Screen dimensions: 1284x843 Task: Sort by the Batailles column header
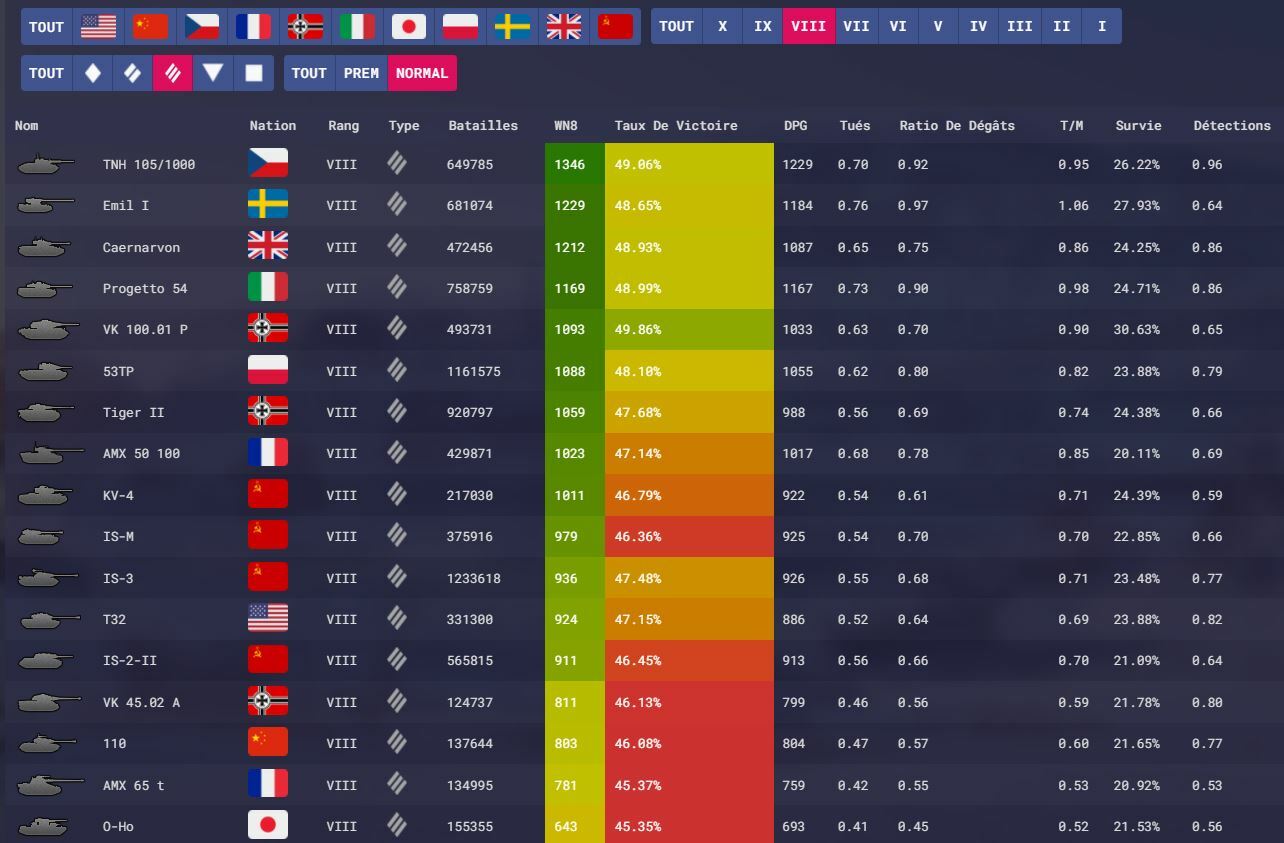point(483,126)
